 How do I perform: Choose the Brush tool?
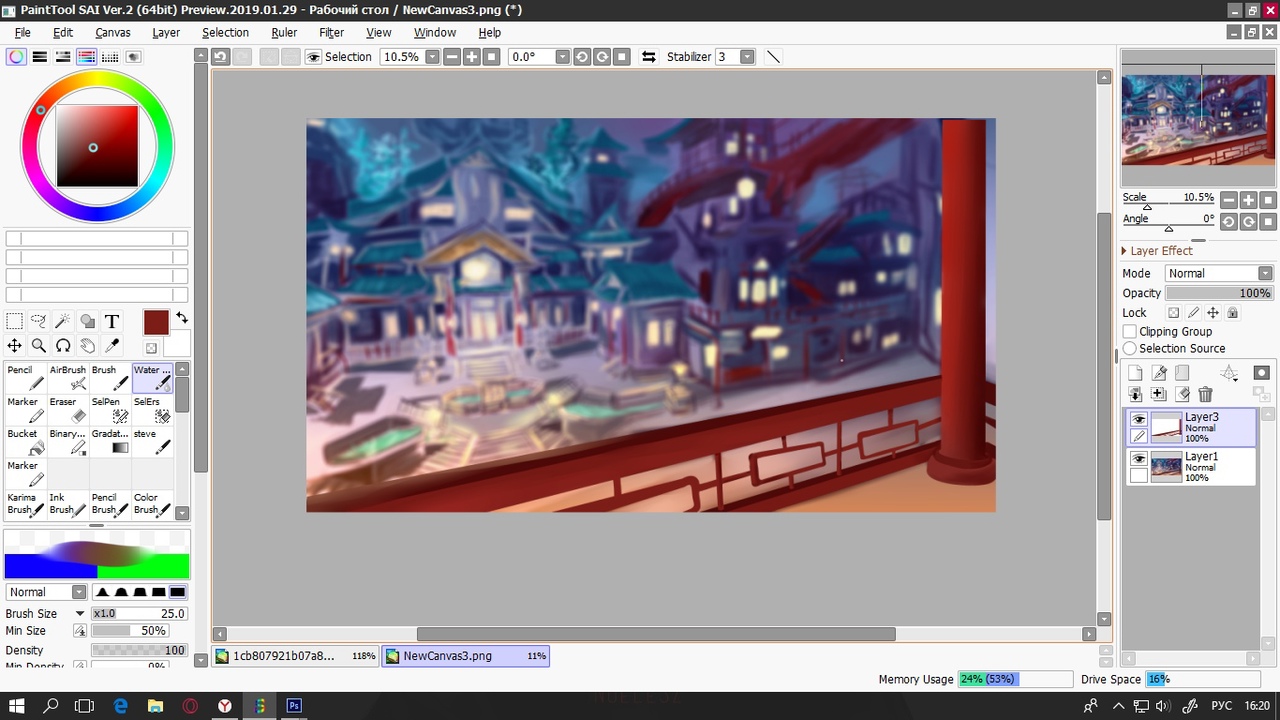coord(110,378)
